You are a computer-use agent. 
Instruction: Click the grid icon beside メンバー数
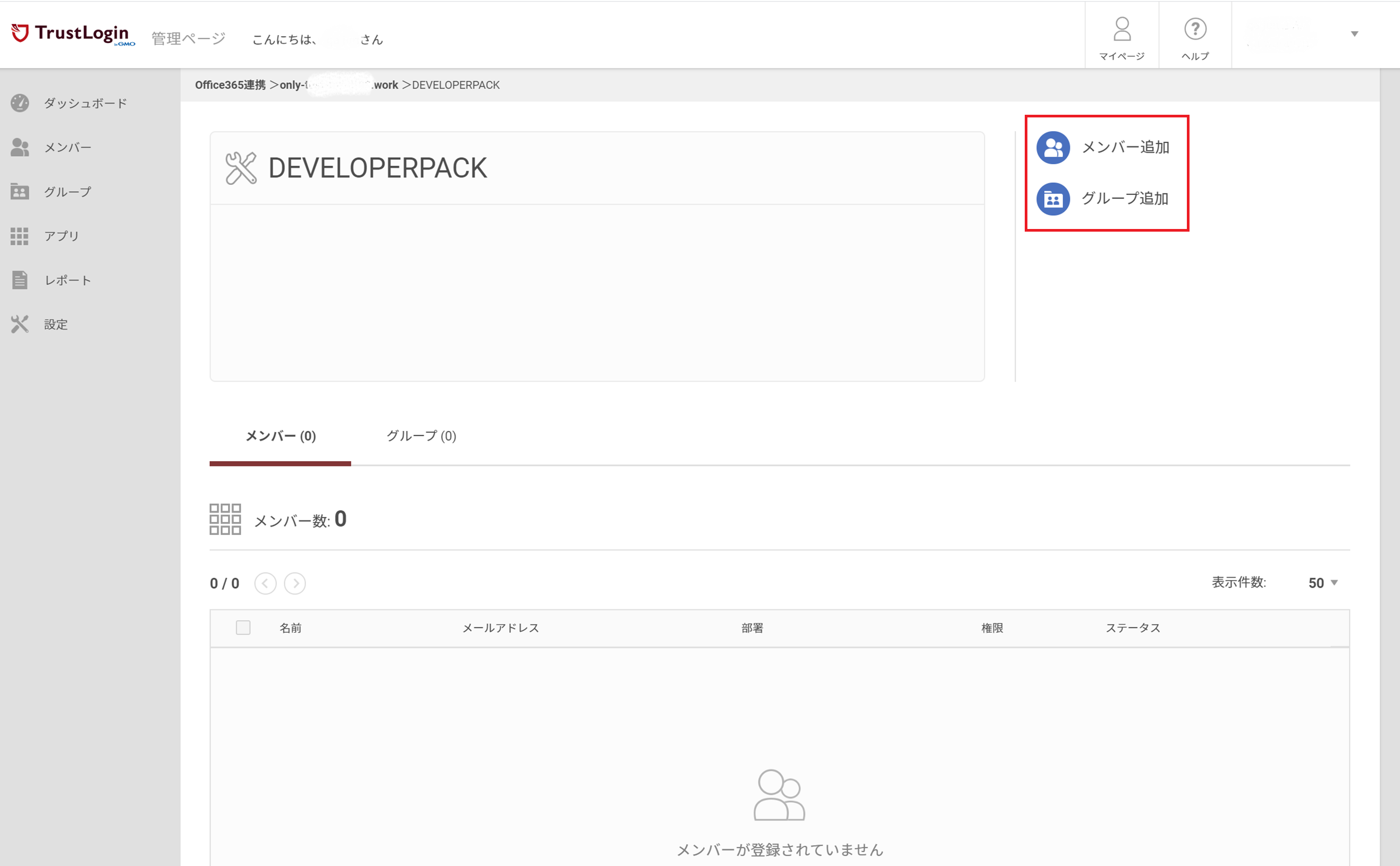point(226,520)
